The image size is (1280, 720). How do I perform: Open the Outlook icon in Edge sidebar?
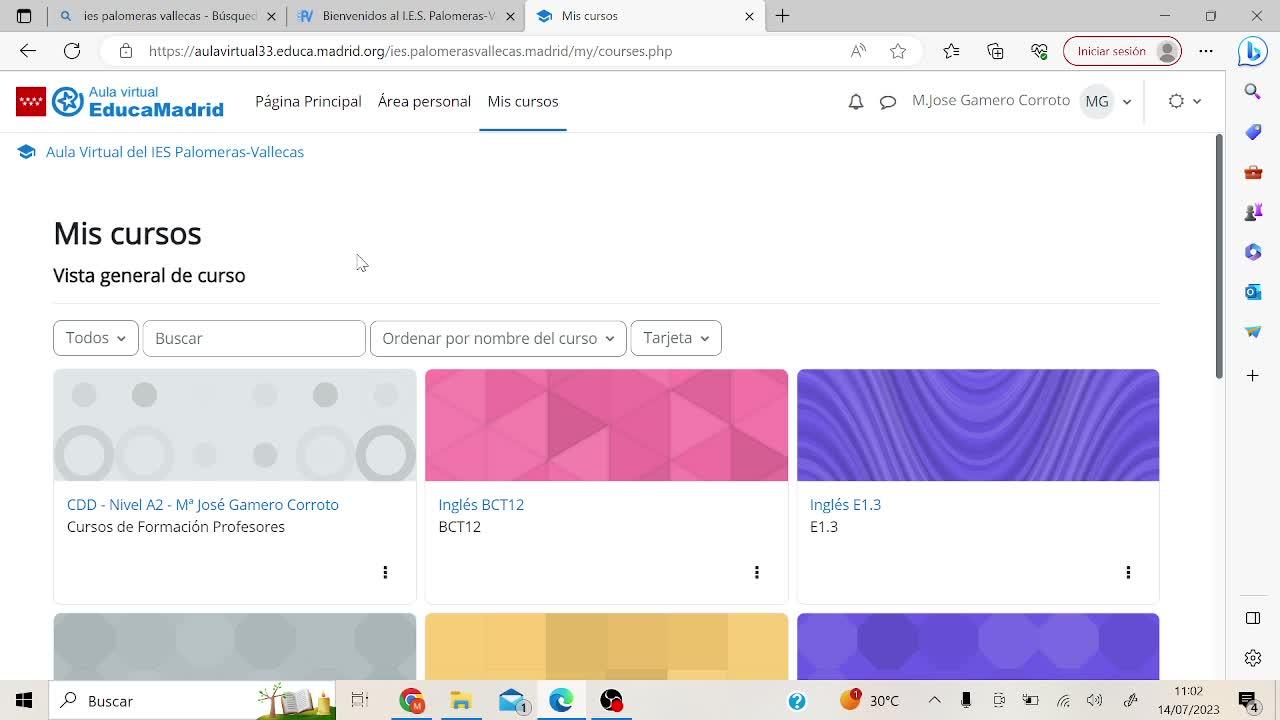(x=1253, y=291)
